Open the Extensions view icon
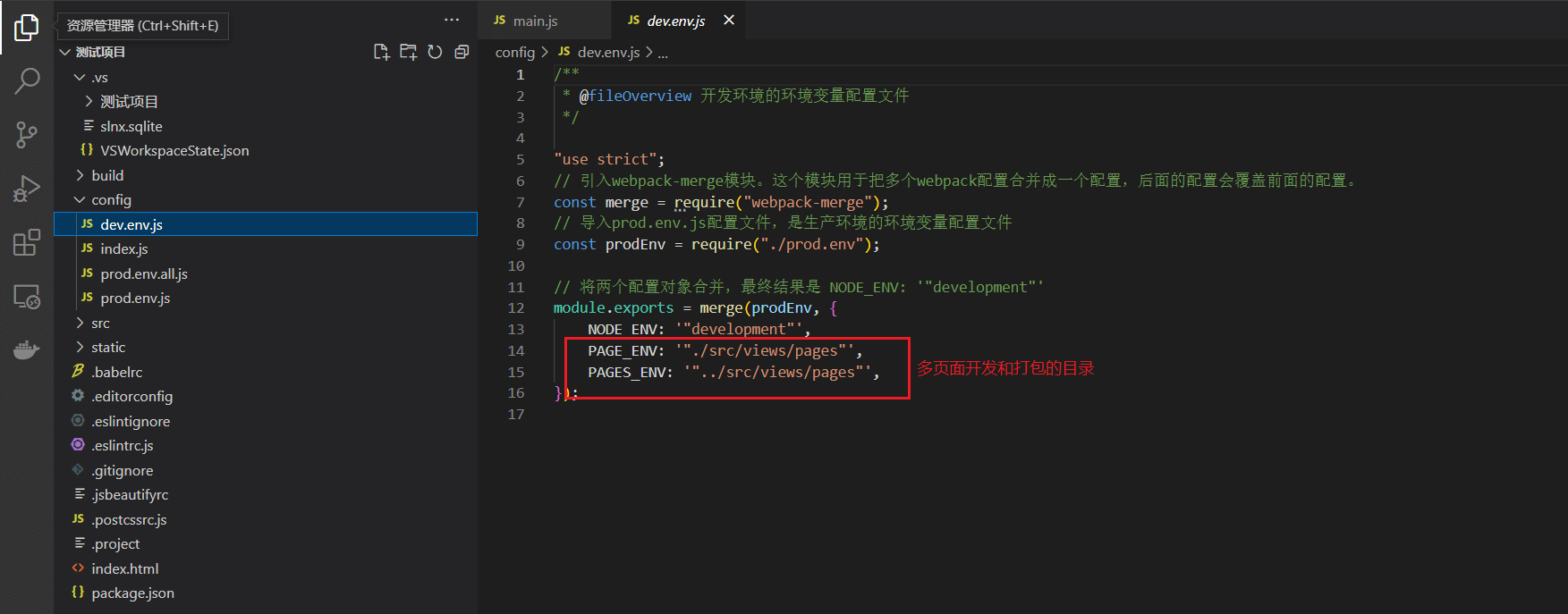 [27, 242]
